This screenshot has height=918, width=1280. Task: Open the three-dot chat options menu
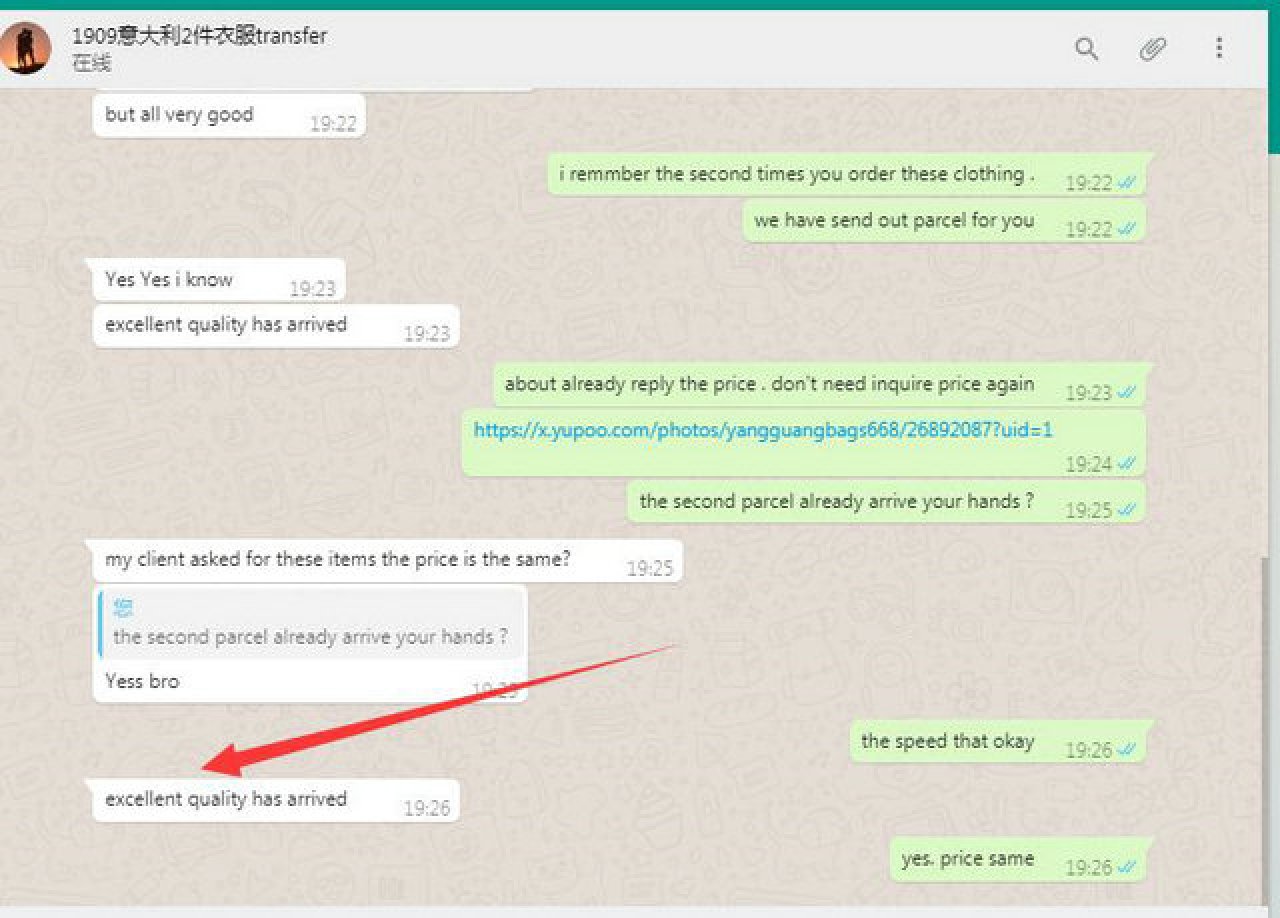[x=1219, y=48]
